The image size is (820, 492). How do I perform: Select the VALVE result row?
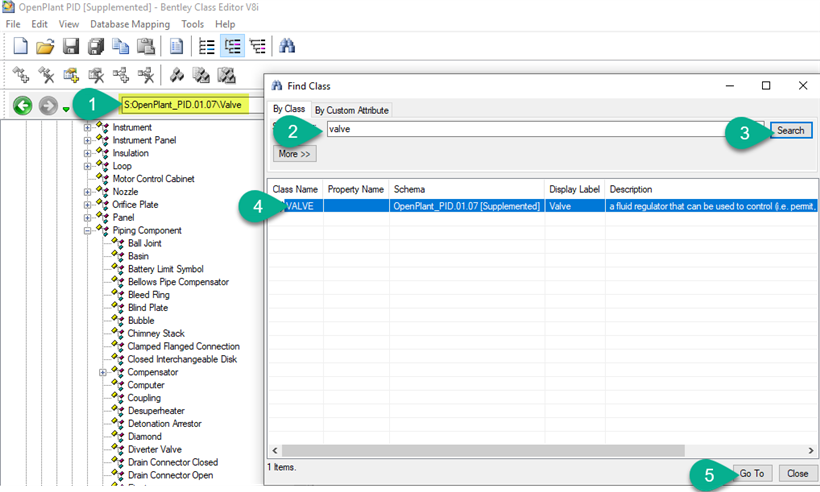tap(543, 206)
